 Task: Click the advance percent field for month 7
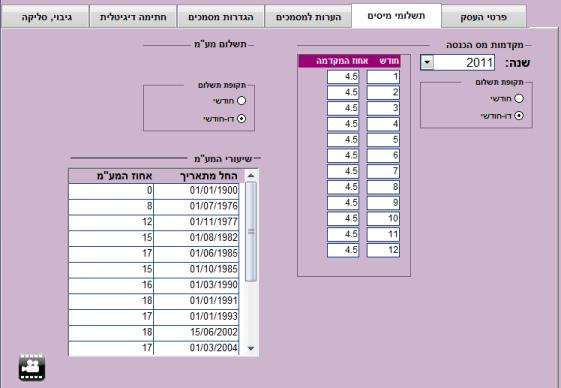click(343, 171)
